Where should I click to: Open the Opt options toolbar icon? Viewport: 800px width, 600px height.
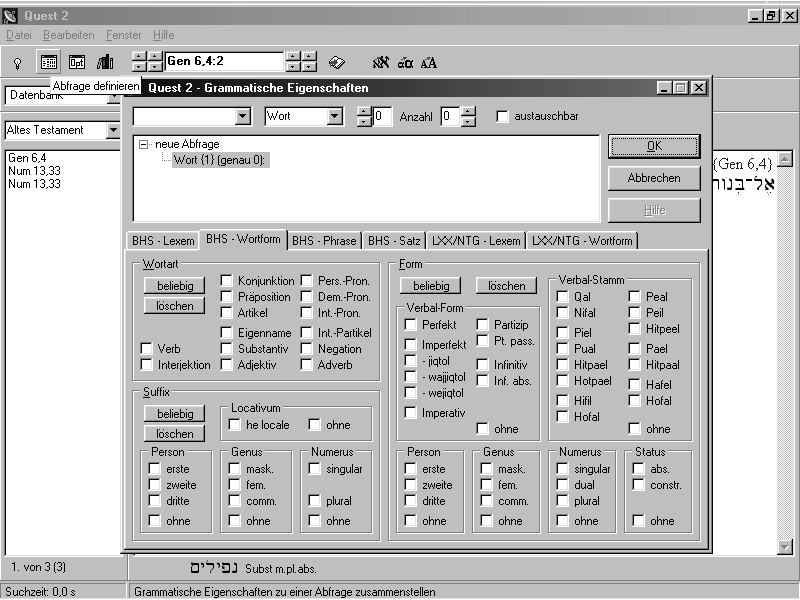[x=76, y=62]
